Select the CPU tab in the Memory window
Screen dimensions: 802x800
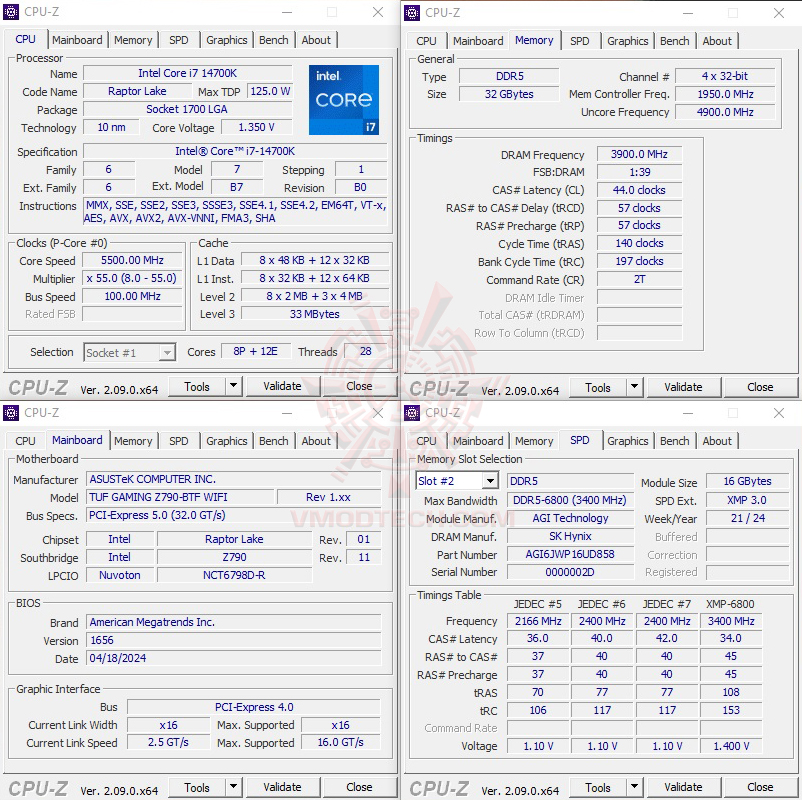(426, 41)
